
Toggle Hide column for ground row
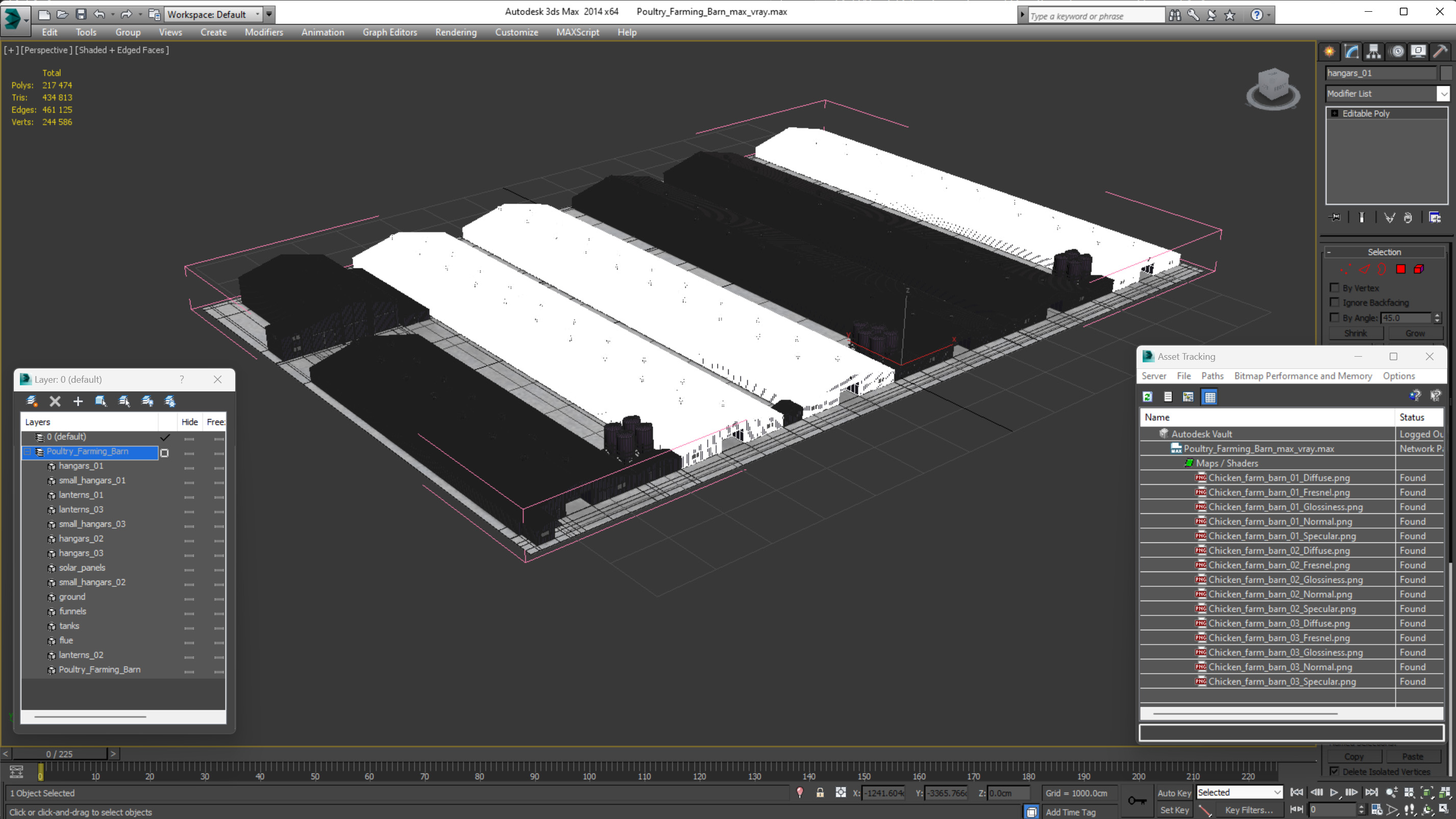(x=189, y=599)
